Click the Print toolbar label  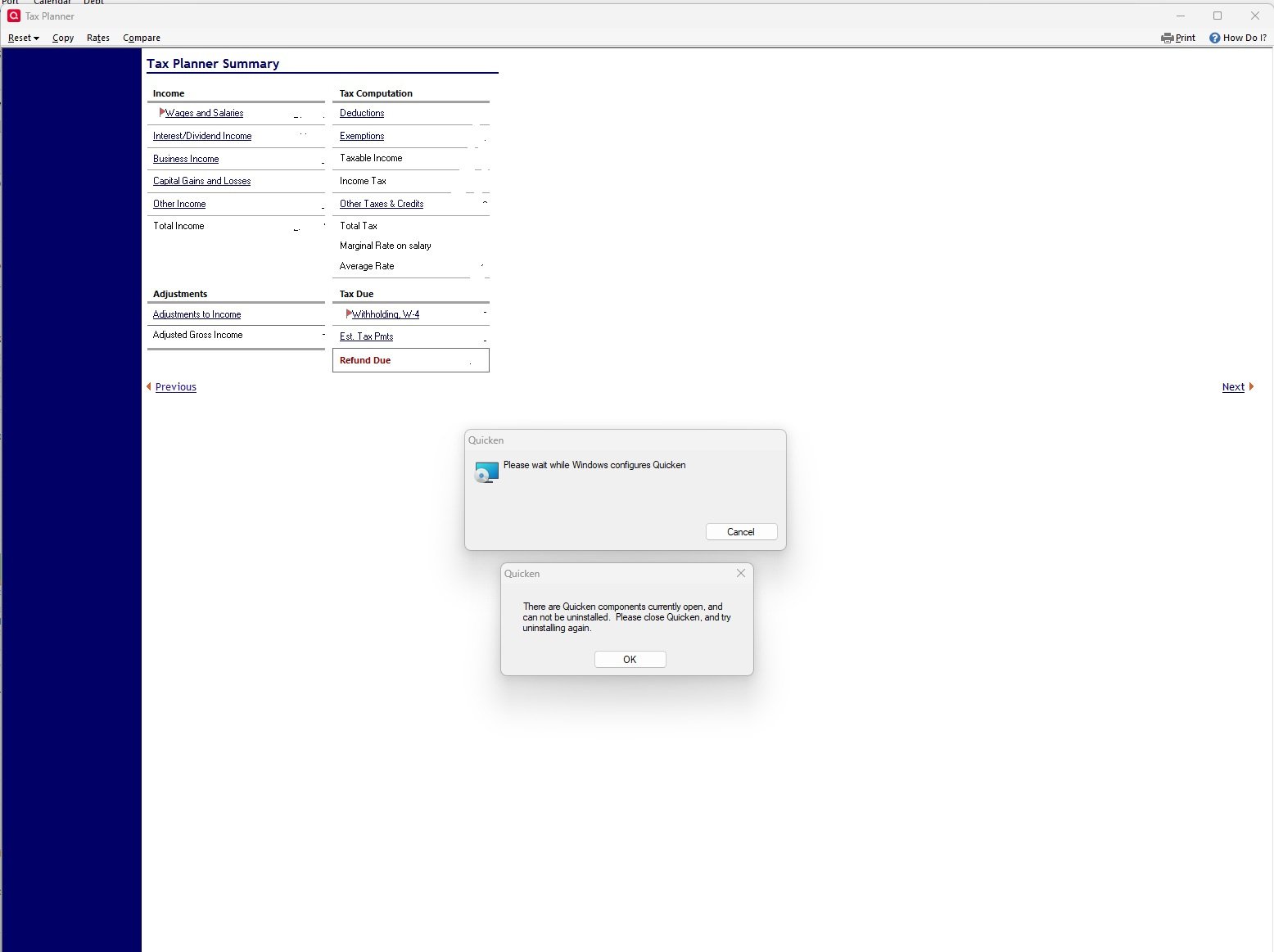tap(1186, 38)
